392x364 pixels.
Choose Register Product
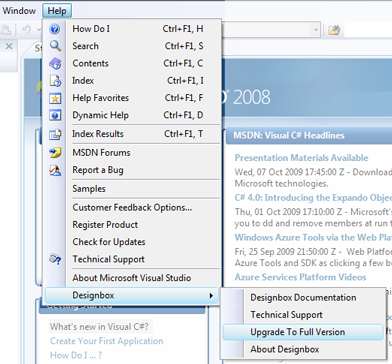click(x=132, y=225)
